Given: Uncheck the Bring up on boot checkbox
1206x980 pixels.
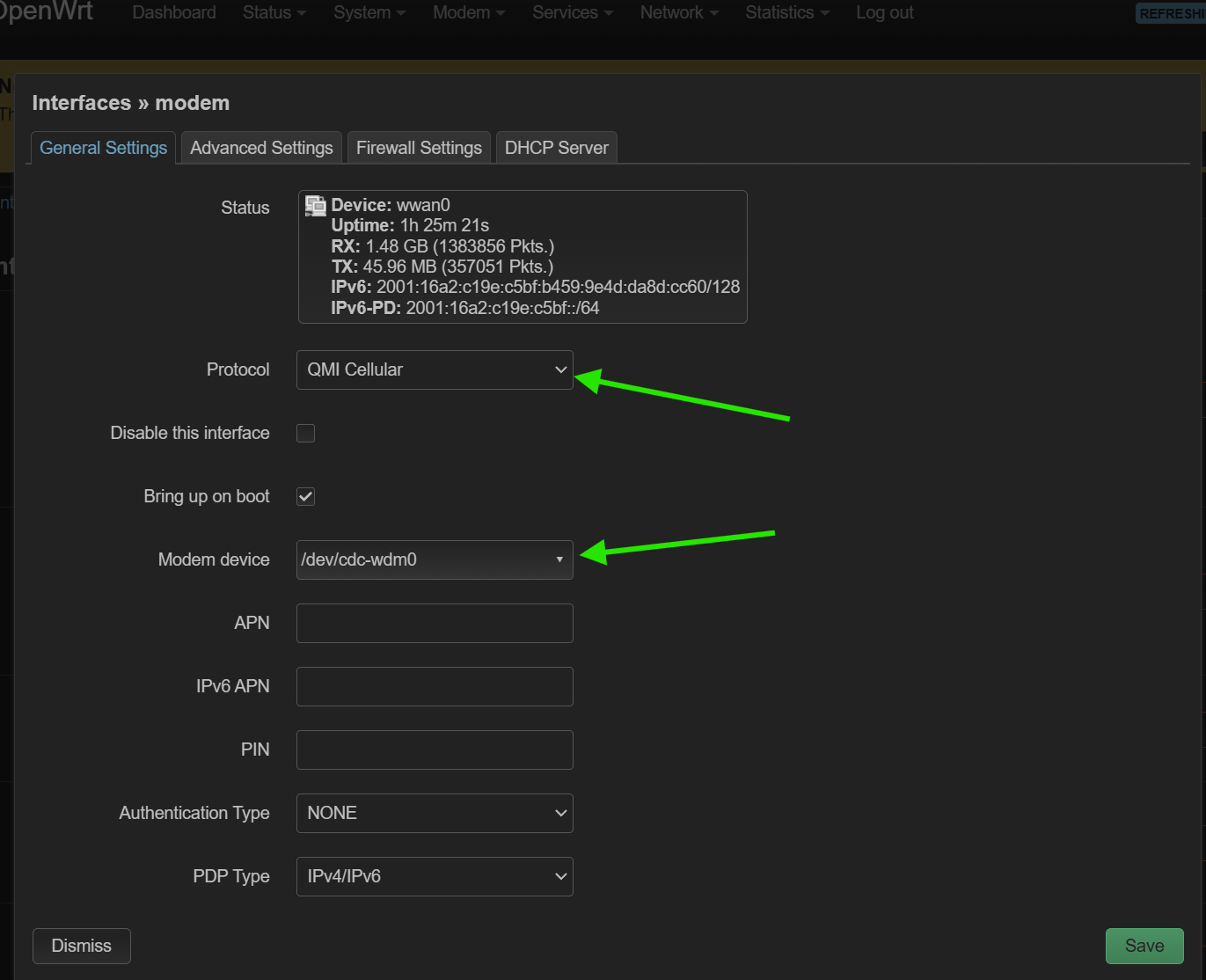Looking at the screenshot, I should pyautogui.click(x=305, y=496).
